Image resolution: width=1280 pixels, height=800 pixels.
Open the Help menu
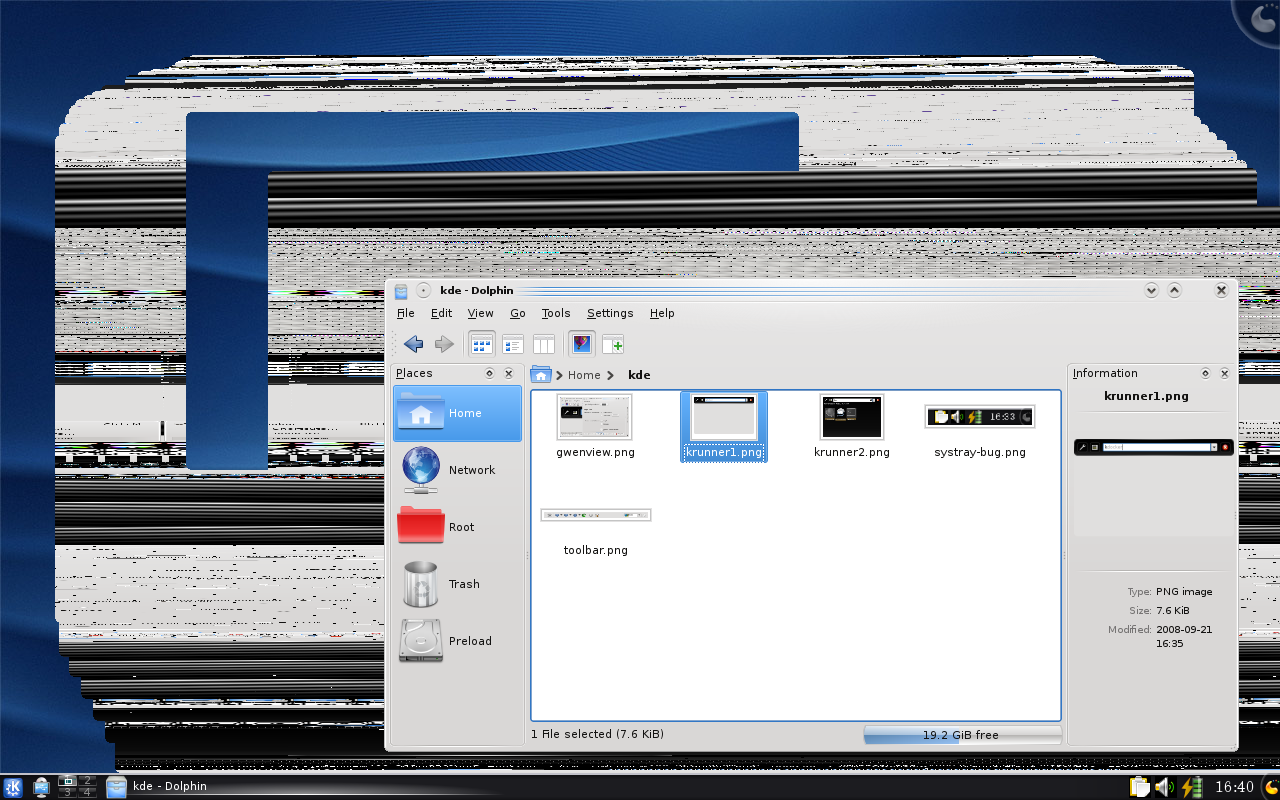(662, 313)
